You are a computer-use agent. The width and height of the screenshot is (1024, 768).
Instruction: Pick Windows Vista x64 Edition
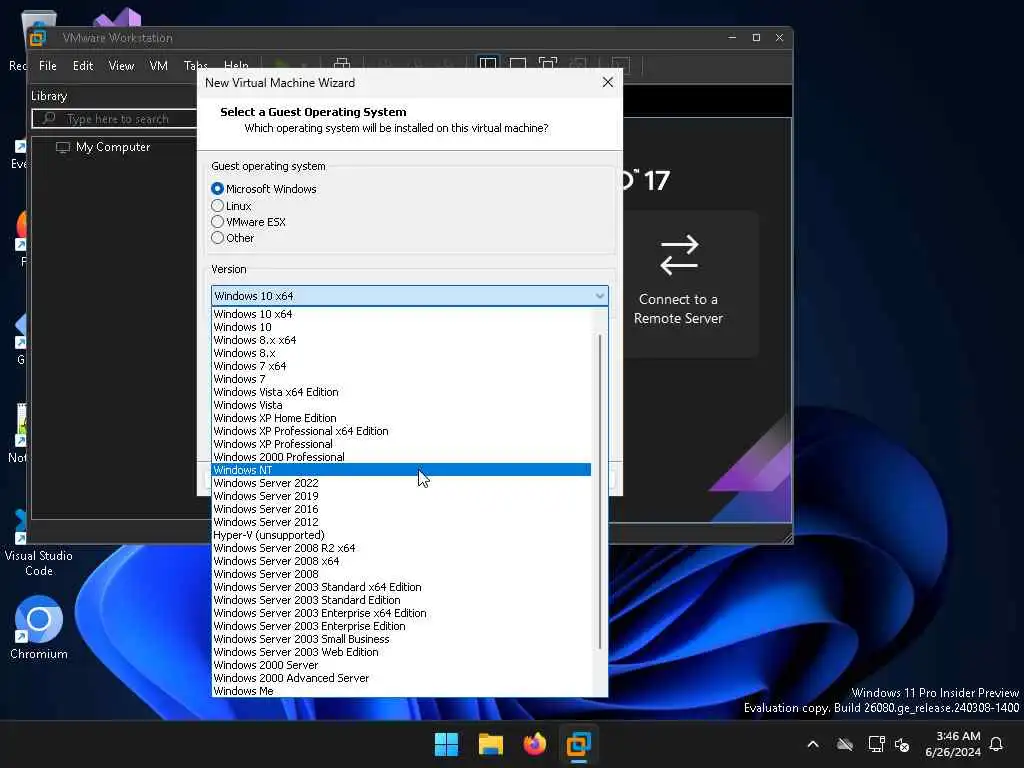(x=402, y=392)
